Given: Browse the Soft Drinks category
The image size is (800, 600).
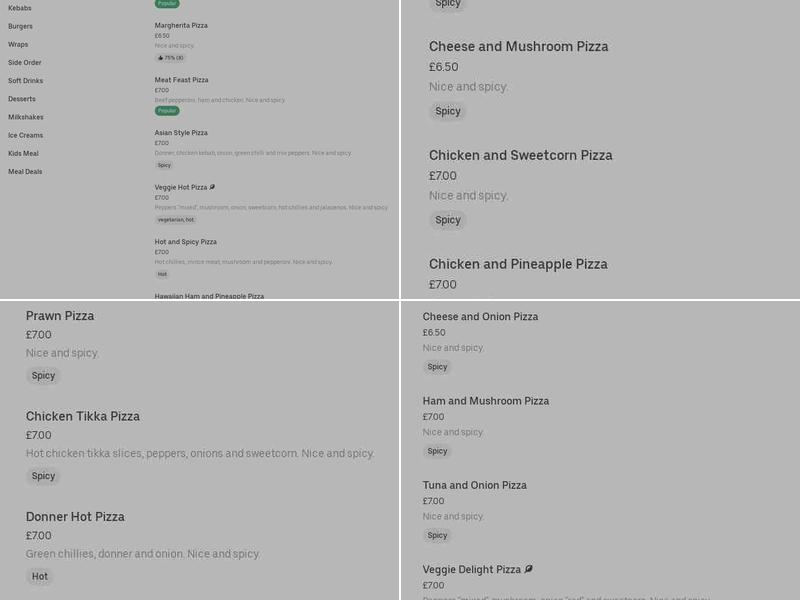Looking at the screenshot, I should (24, 80).
